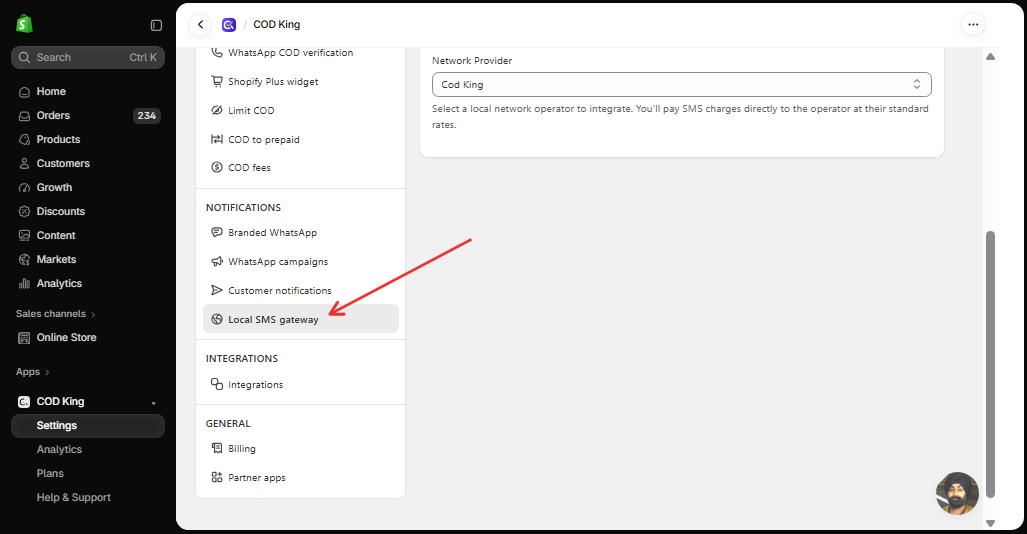Click the vertical scrollbar thumb

point(990,364)
